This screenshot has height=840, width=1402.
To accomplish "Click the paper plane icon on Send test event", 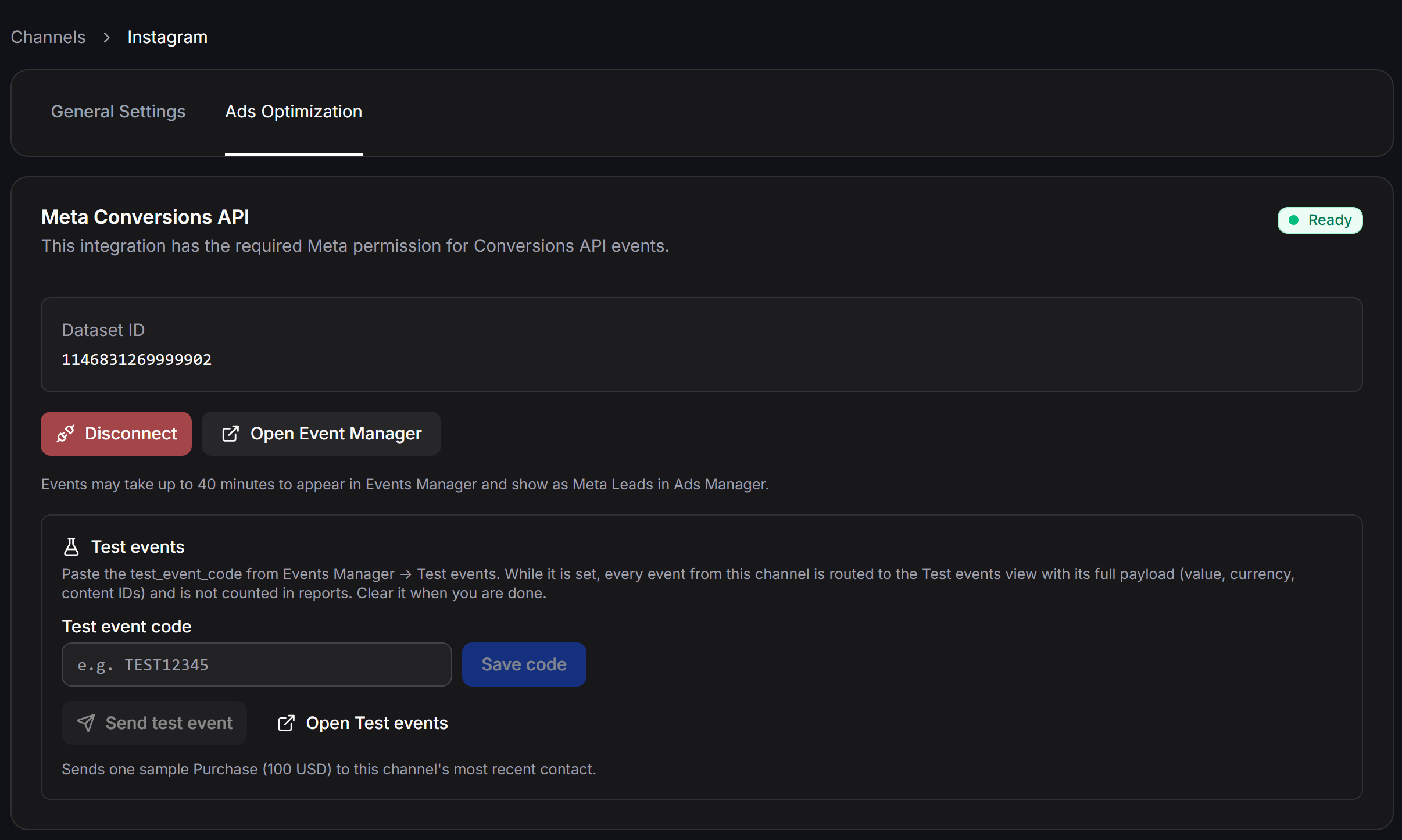I will coord(86,723).
